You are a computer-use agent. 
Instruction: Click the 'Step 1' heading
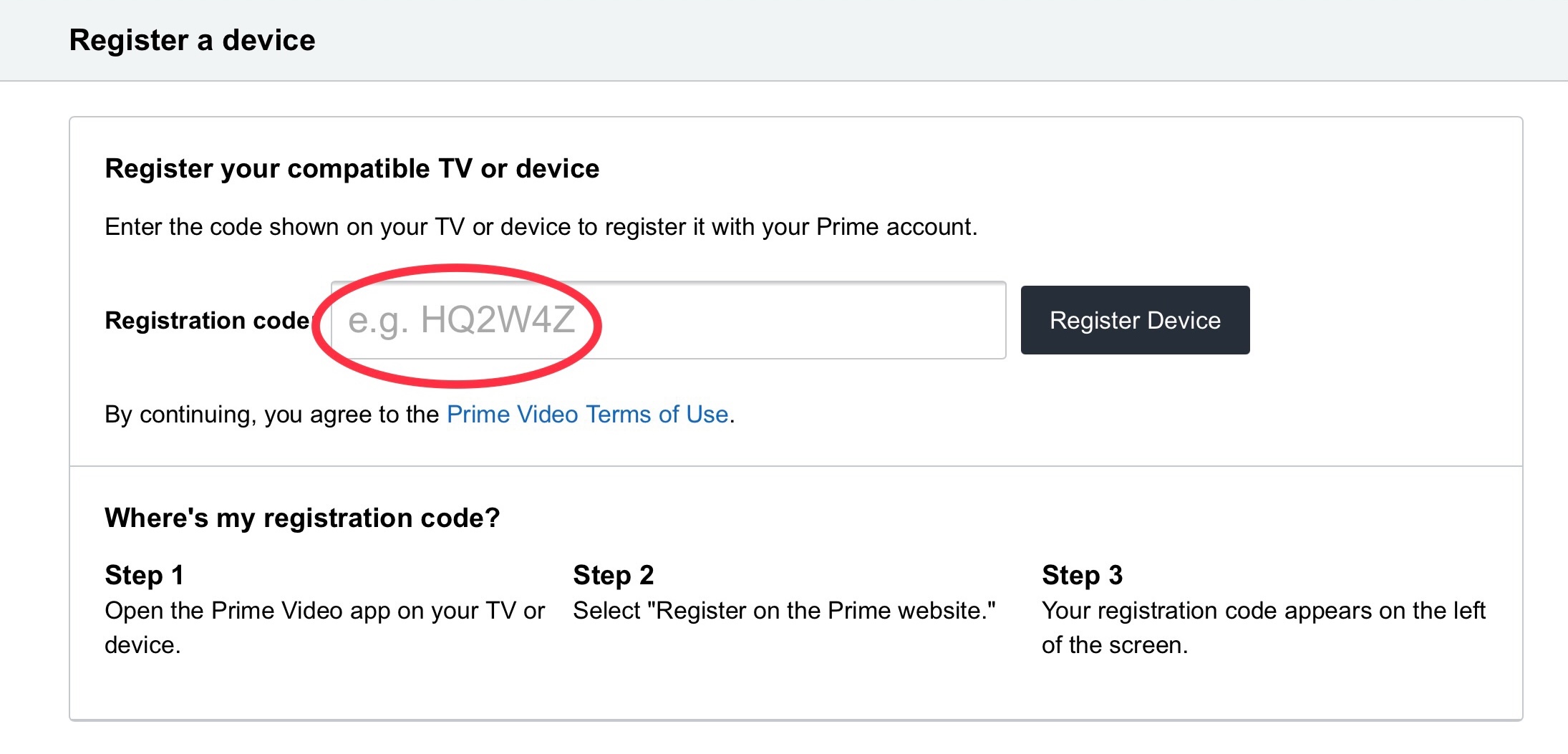pyautogui.click(x=144, y=575)
